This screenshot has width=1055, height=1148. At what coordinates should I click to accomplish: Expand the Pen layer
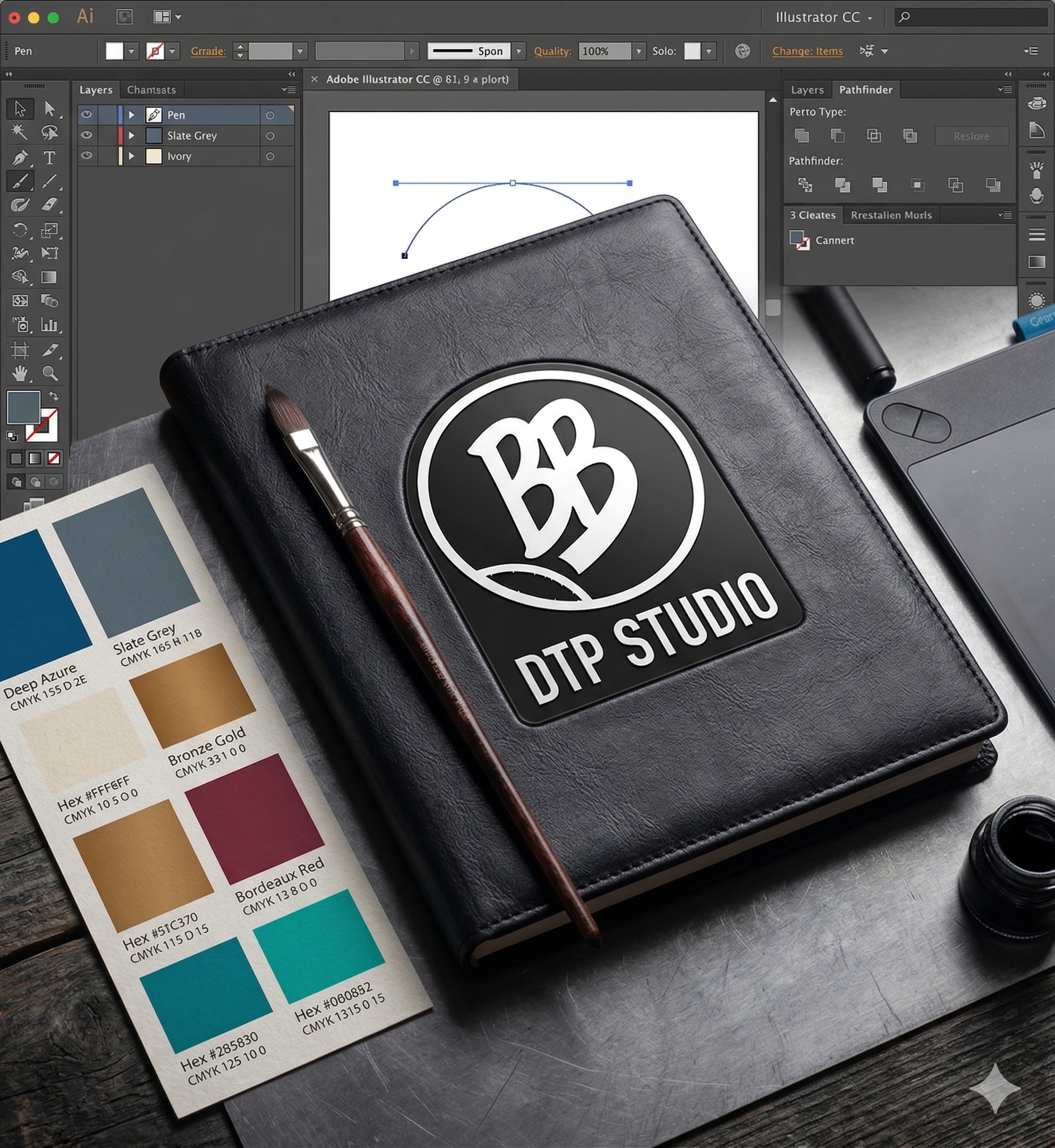pos(132,115)
